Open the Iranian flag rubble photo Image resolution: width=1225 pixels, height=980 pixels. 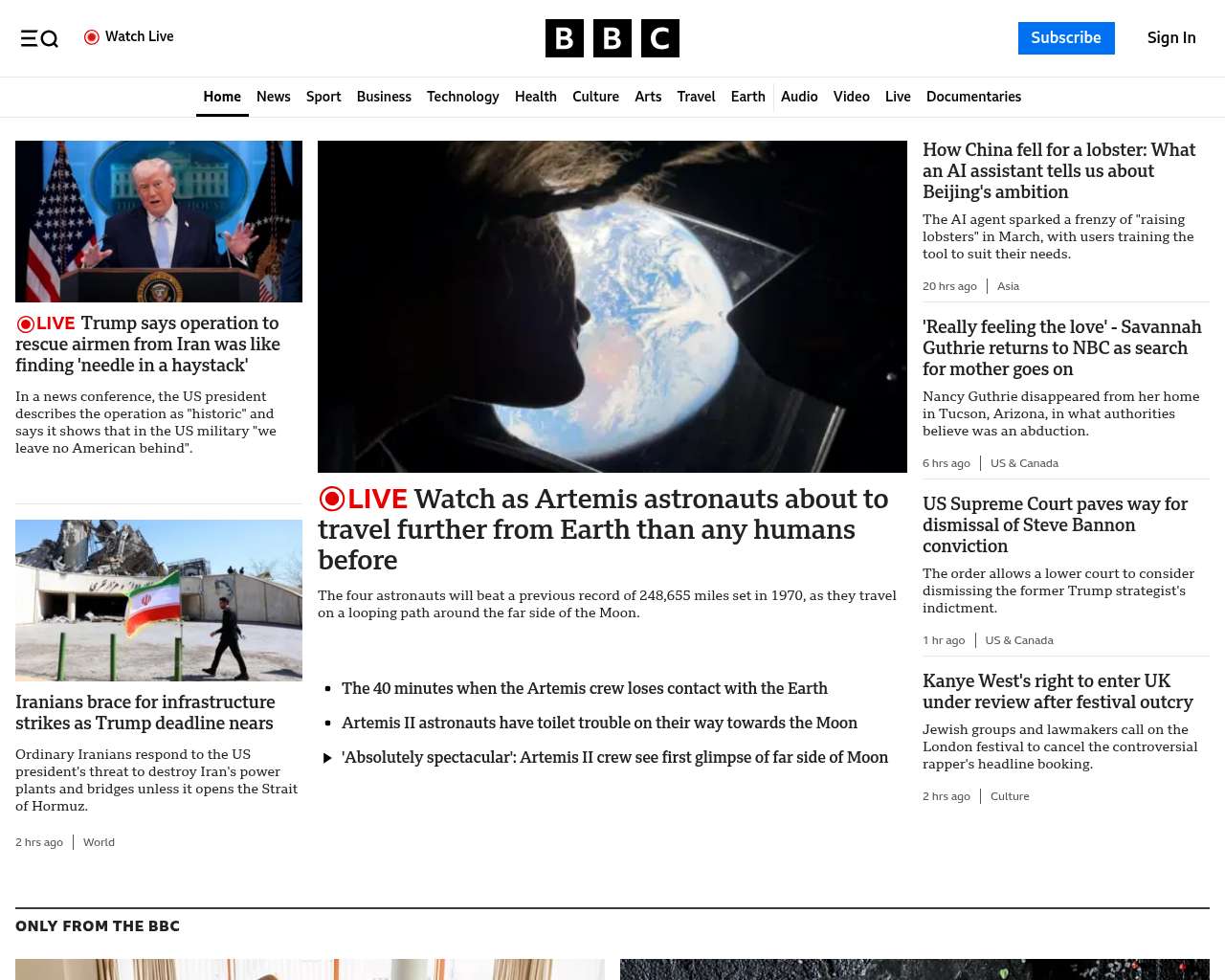[159, 600]
